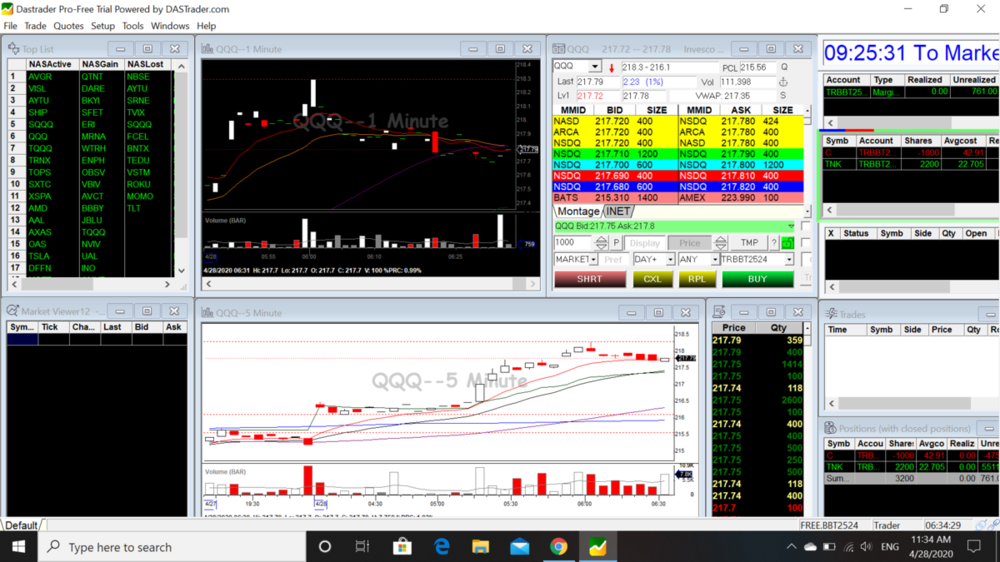Open the MARKET order type dropdown

coord(592,260)
